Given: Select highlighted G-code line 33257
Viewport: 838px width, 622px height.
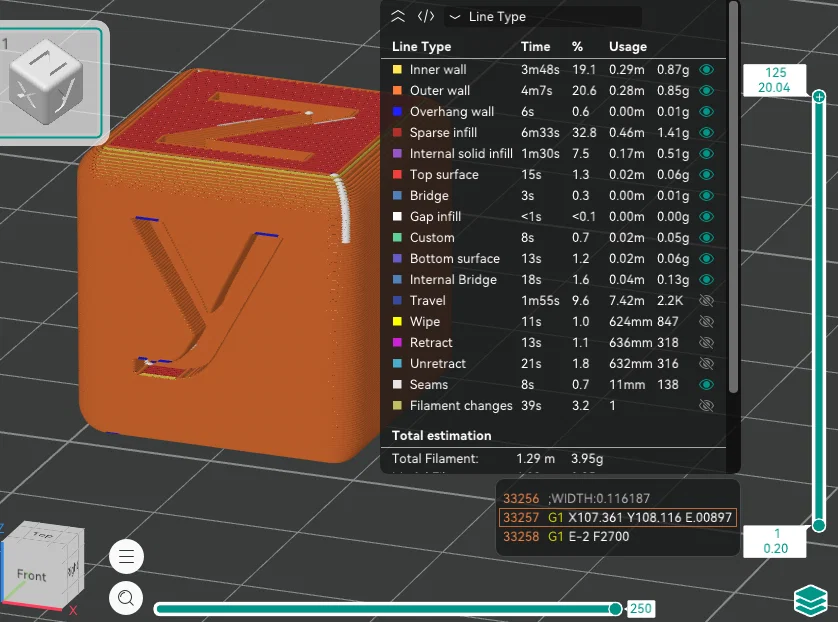Looking at the screenshot, I should [x=617, y=517].
